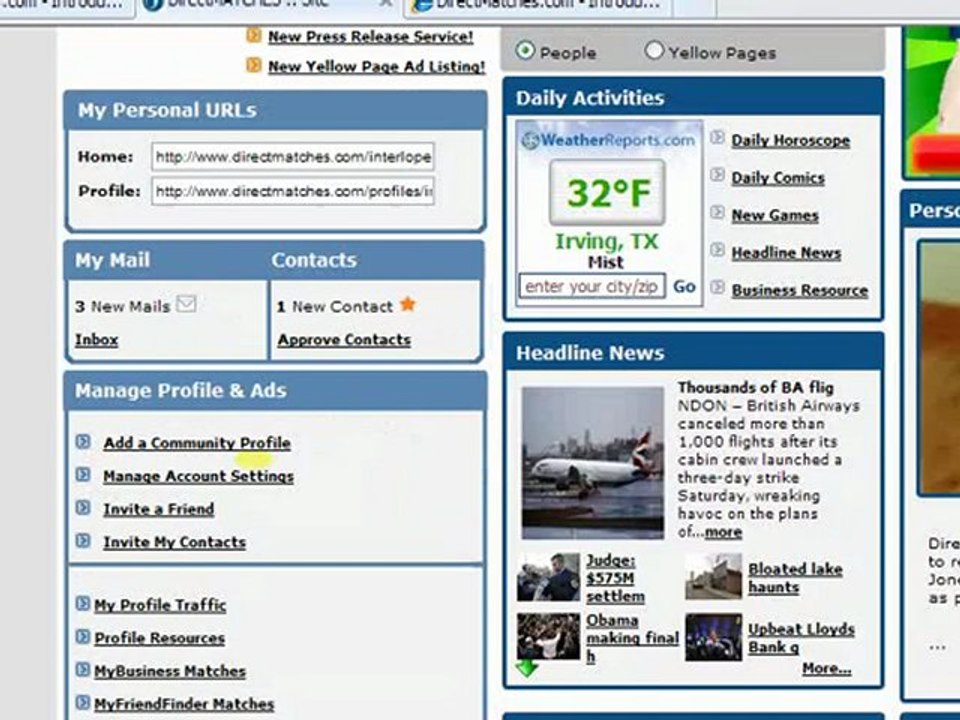The image size is (960, 720).
Task: Open the Obama making final story
Action: pos(632,638)
